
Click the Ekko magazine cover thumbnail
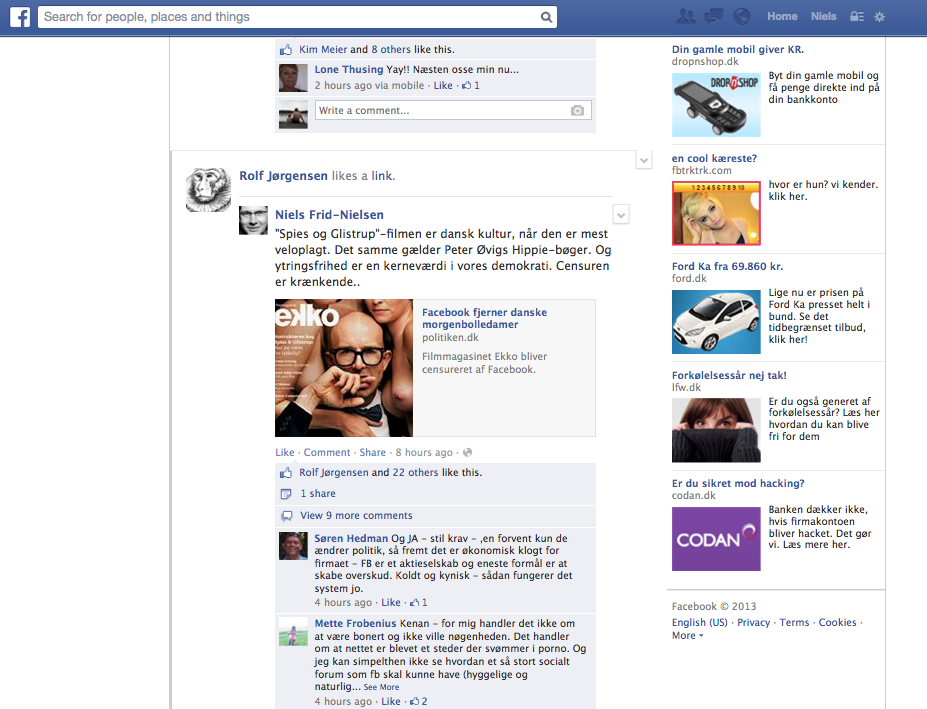point(344,368)
